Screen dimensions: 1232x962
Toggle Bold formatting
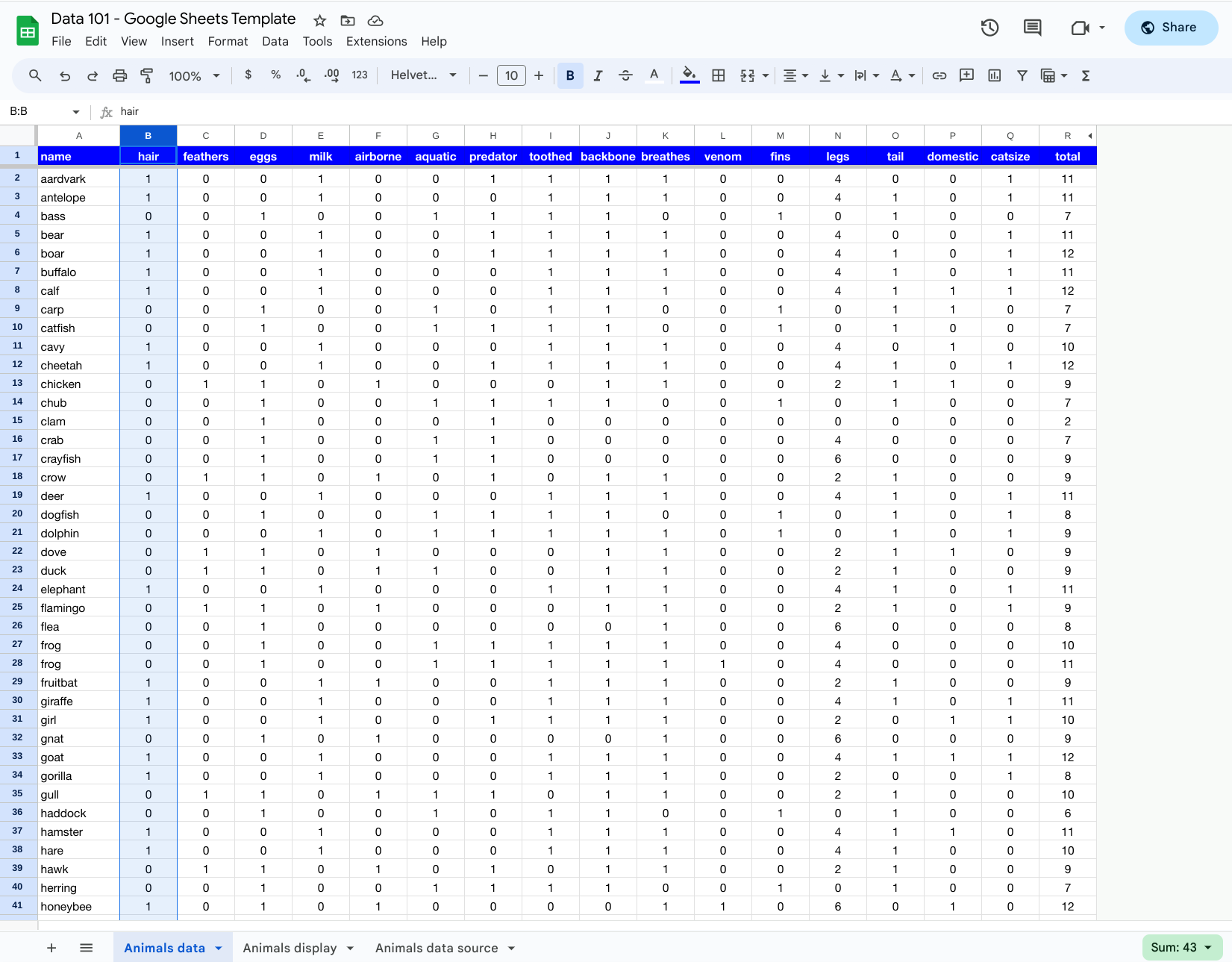click(x=570, y=75)
